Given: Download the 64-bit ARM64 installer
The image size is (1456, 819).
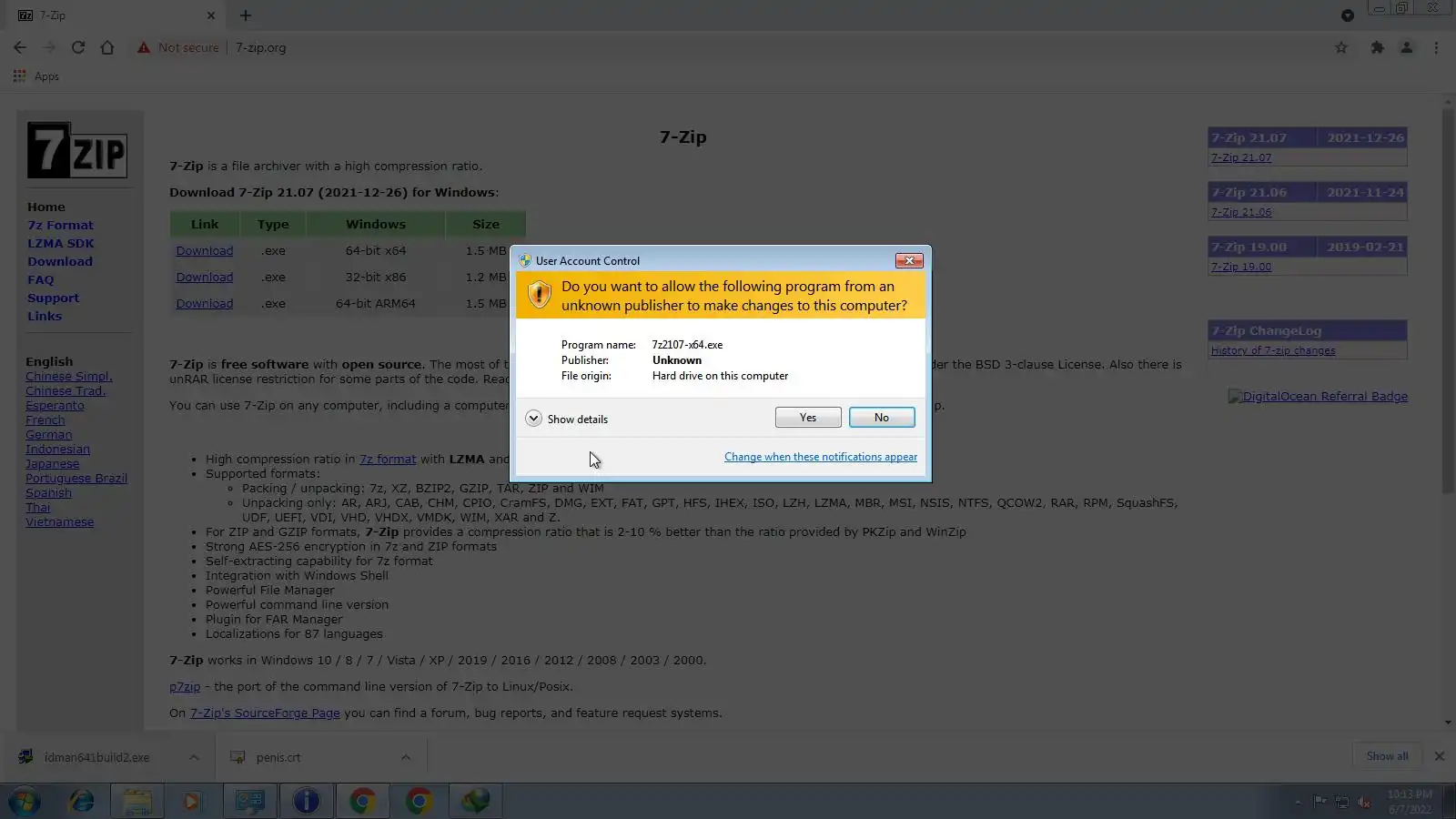Looking at the screenshot, I should pos(205,304).
